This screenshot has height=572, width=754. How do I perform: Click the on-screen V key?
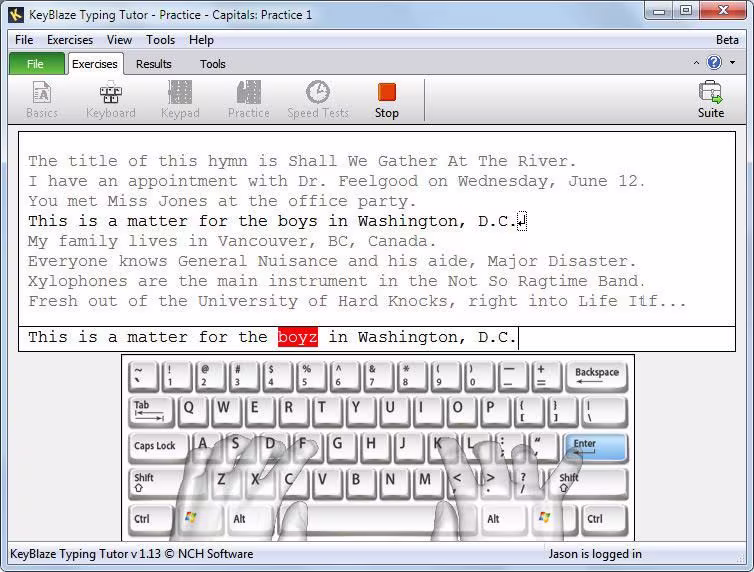pos(327,483)
